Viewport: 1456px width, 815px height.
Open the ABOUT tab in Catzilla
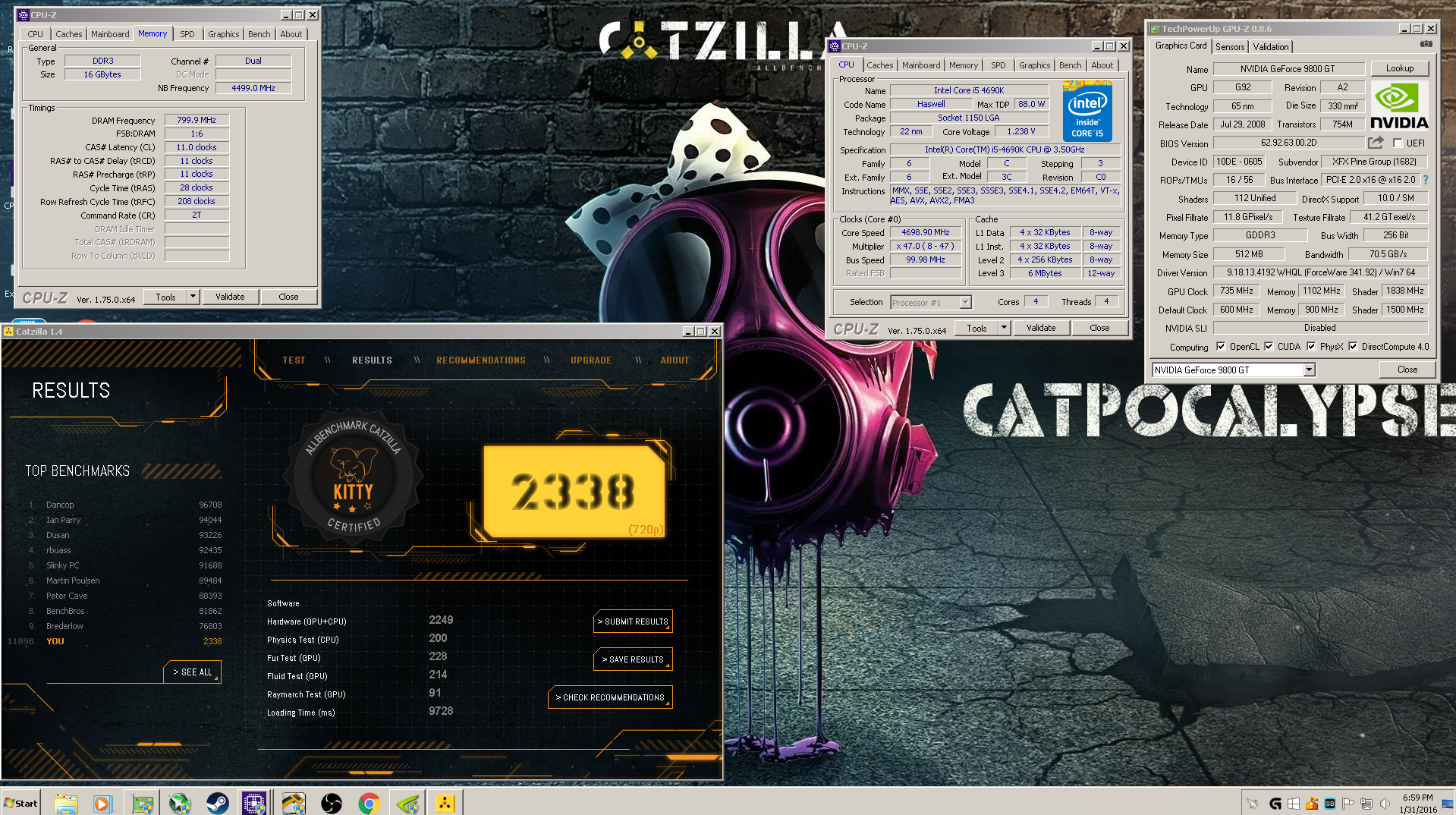pos(675,360)
